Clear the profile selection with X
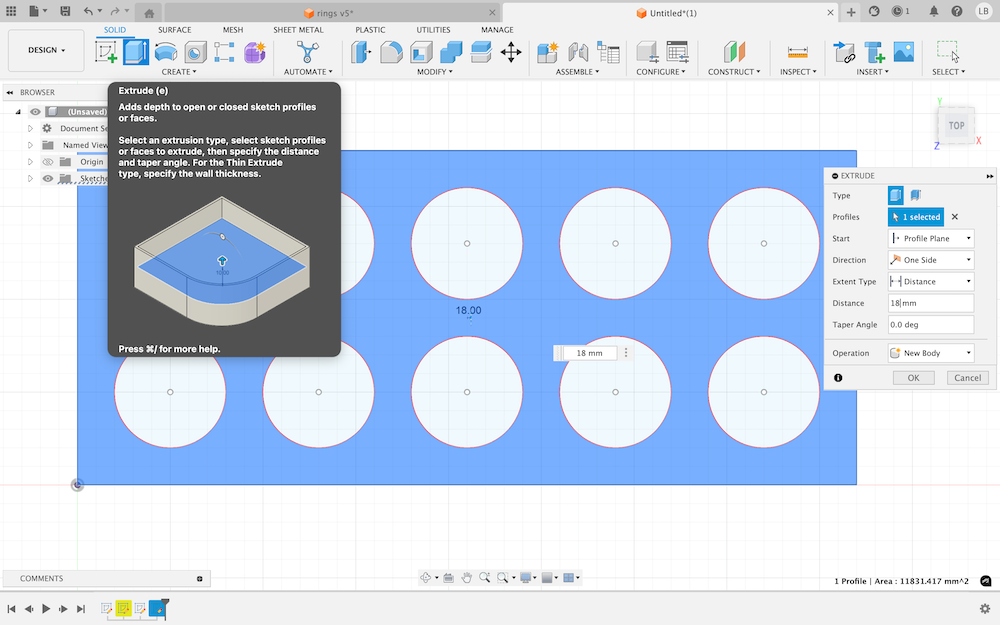1000x625 pixels. 955,217
